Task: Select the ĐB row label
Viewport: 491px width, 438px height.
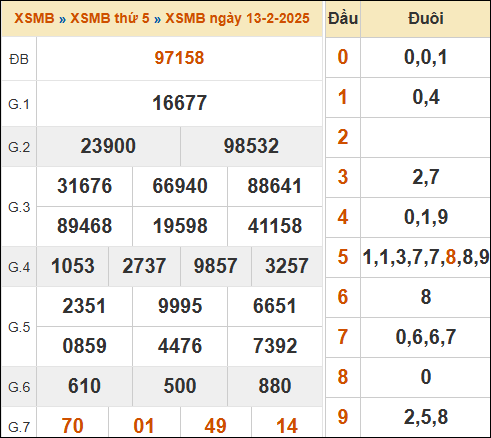Action: click(19, 59)
